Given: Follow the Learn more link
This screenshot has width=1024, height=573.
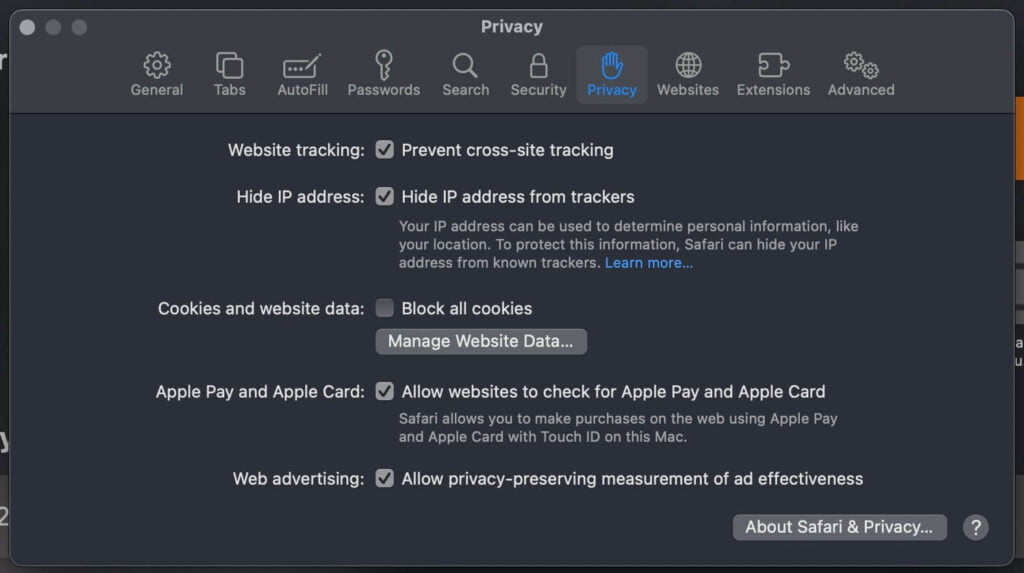Looking at the screenshot, I should (648, 263).
